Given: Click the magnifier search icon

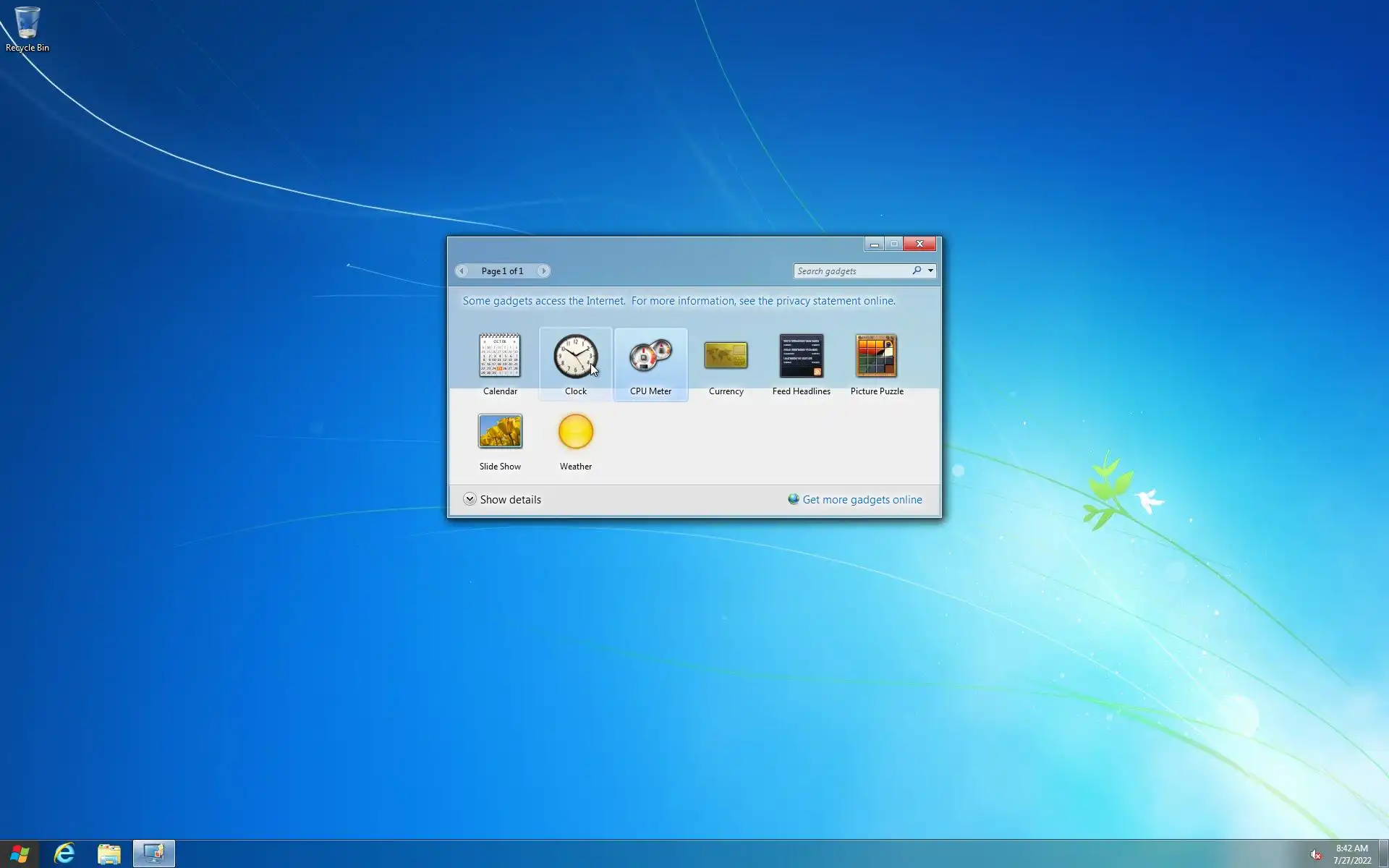Looking at the screenshot, I should pyautogui.click(x=917, y=271).
